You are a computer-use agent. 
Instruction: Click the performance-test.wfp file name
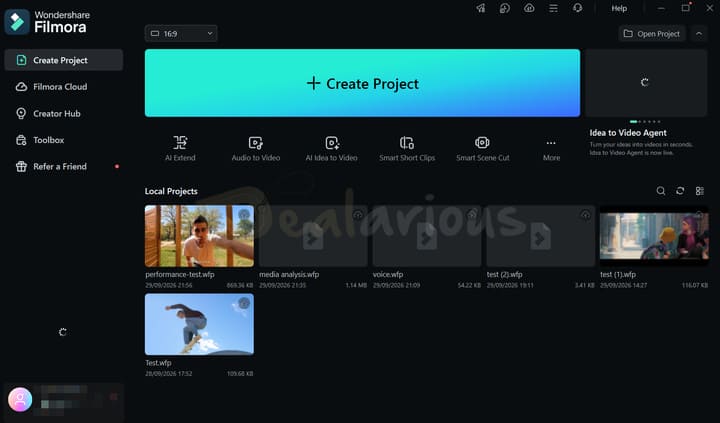(x=180, y=274)
